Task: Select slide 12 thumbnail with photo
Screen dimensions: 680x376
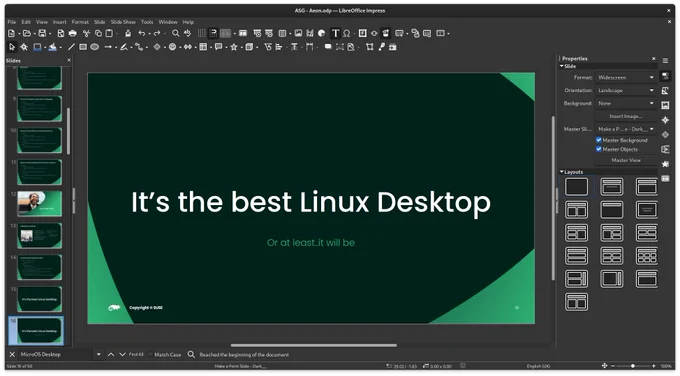Action: click(x=39, y=203)
